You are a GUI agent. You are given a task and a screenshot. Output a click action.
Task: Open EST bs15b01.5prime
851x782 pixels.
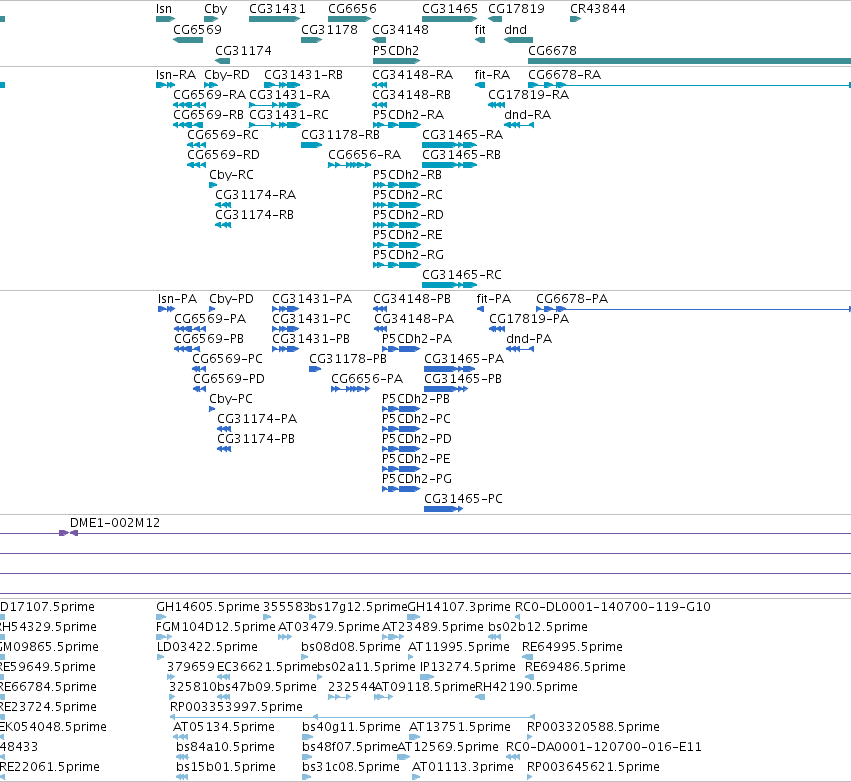click(226, 766)
